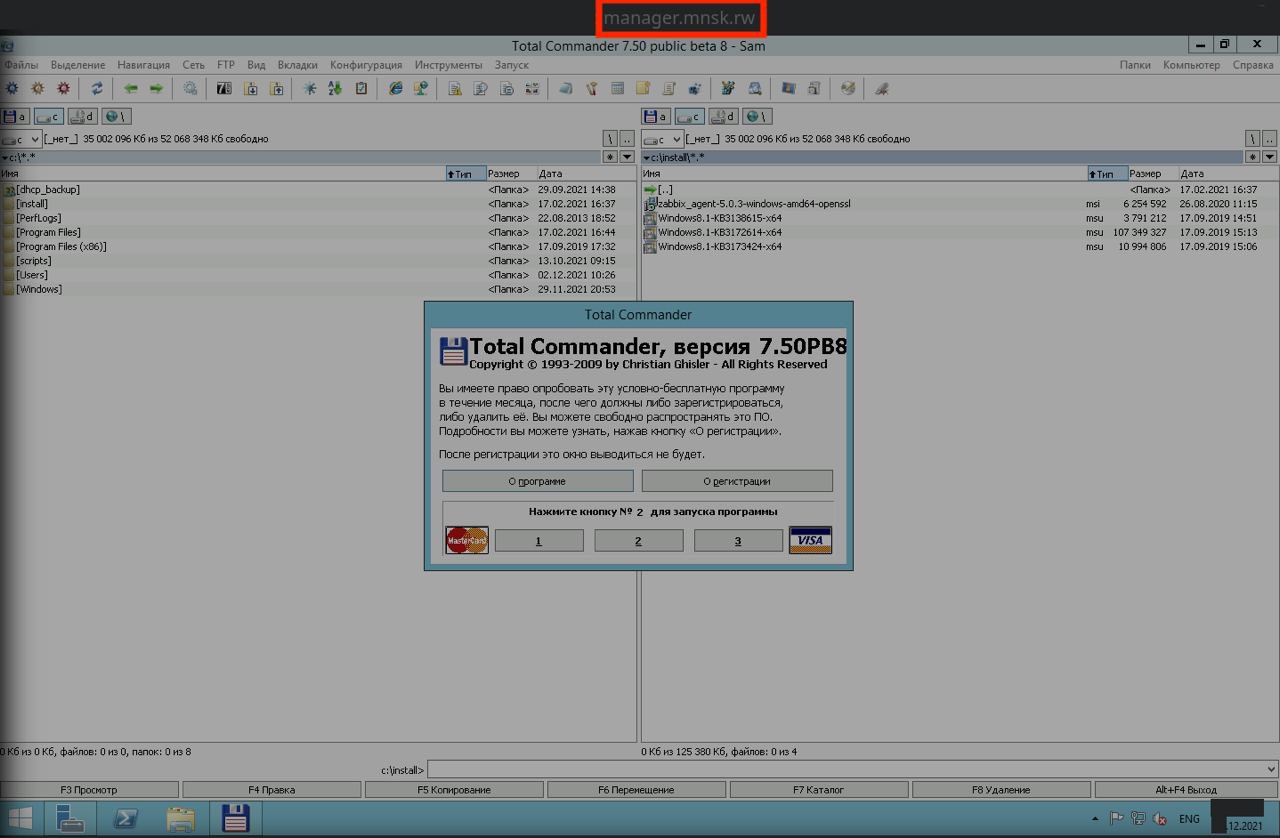This screenshot has height=838, width=1280.
Task: Click the blue gear icon in toolbar
Action: [x=12, y=88]
